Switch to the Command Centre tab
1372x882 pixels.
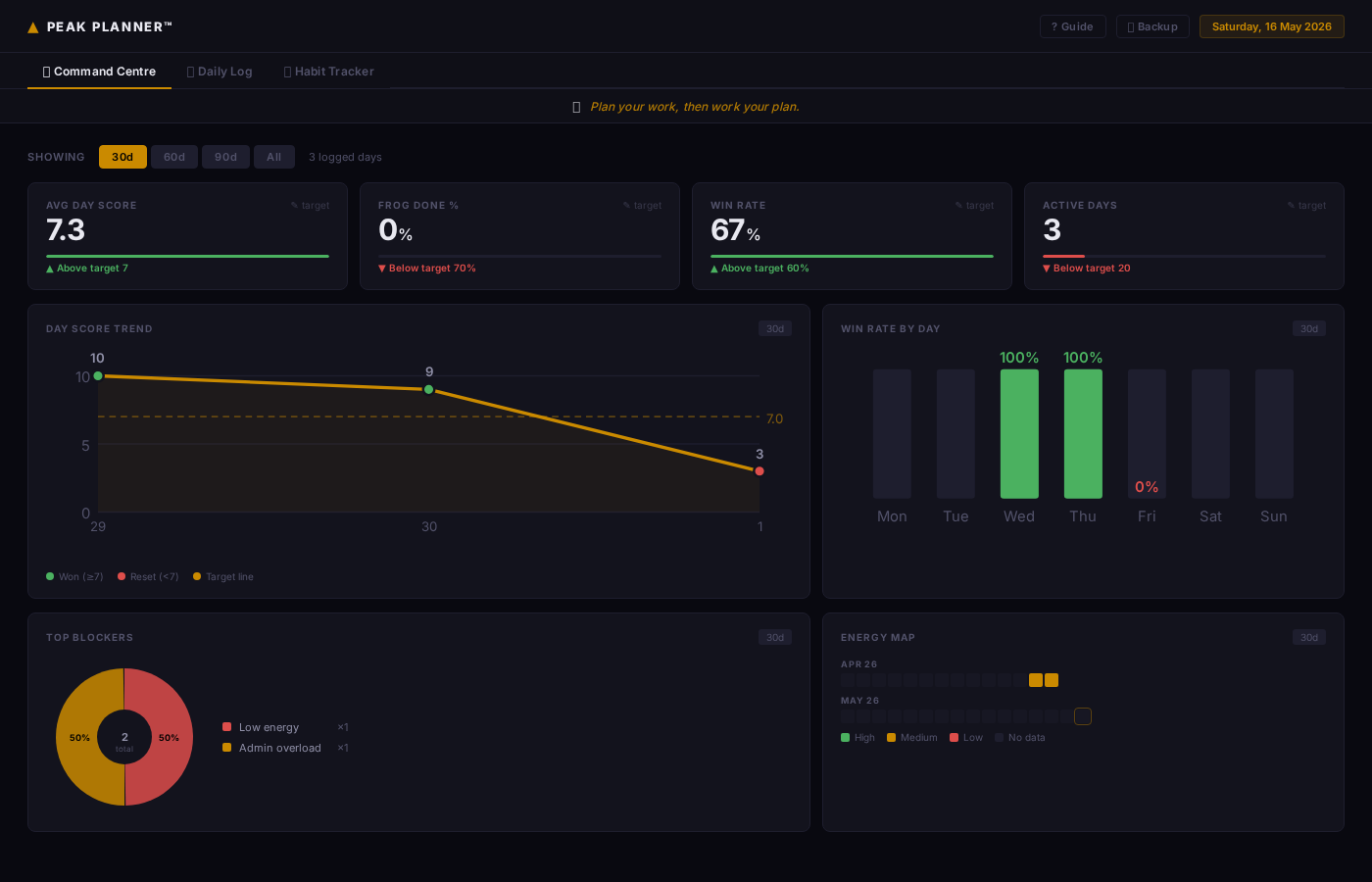(x=99, y=72)
